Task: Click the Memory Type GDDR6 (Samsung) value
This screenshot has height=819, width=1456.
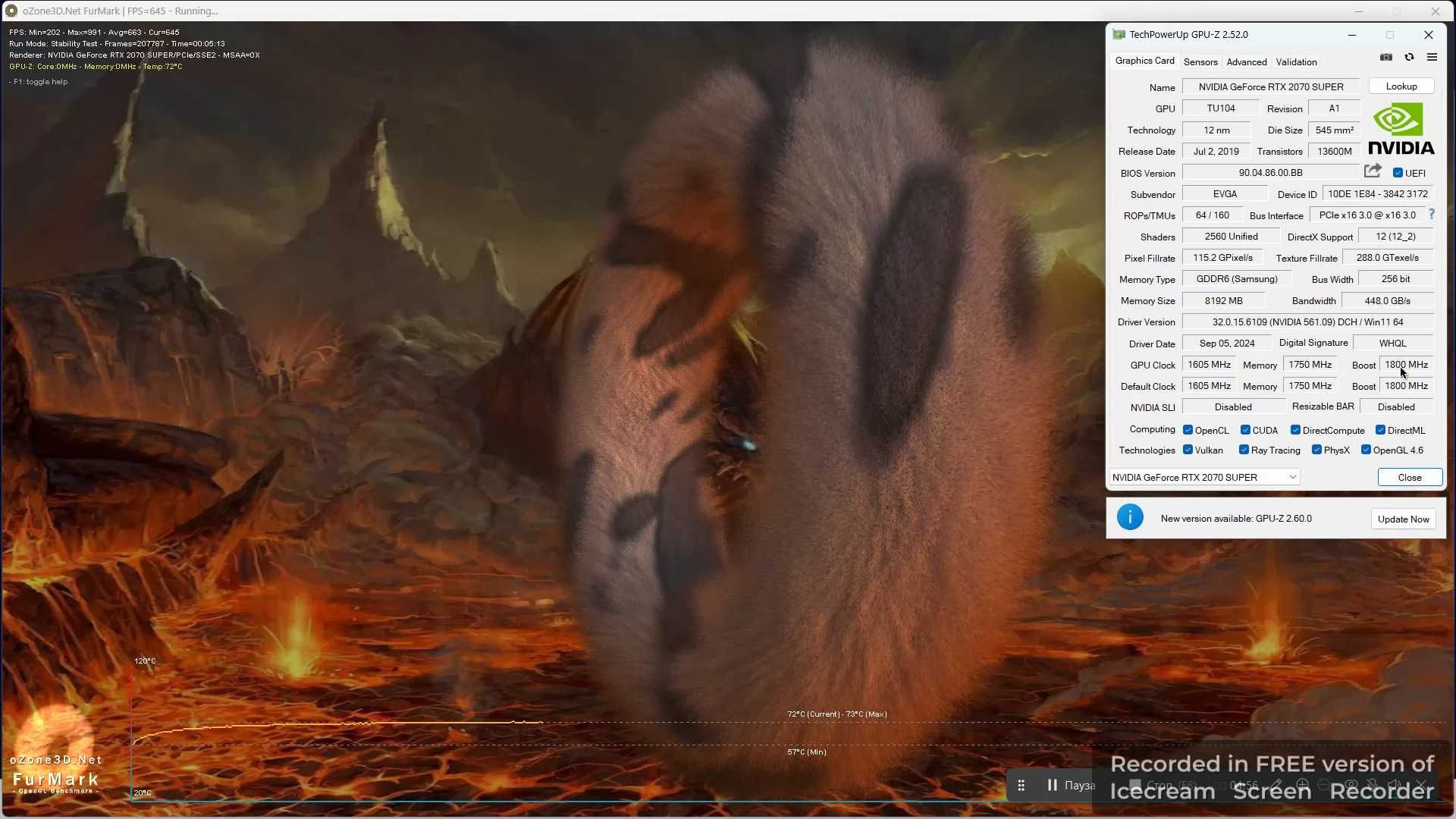Action: pyautogui.click(x=1237, y=279)
